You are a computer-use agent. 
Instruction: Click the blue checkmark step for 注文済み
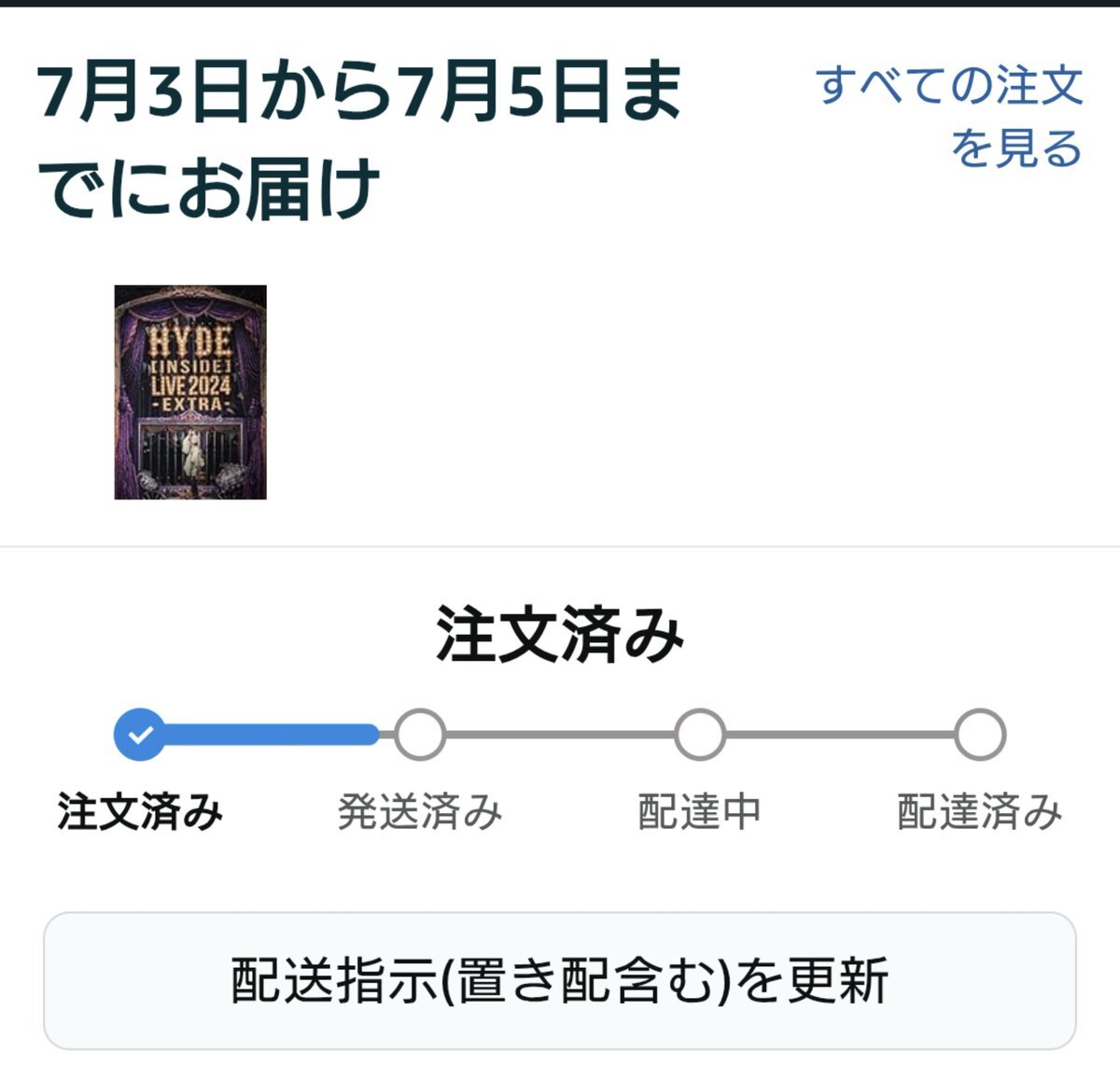coord(140,735)
